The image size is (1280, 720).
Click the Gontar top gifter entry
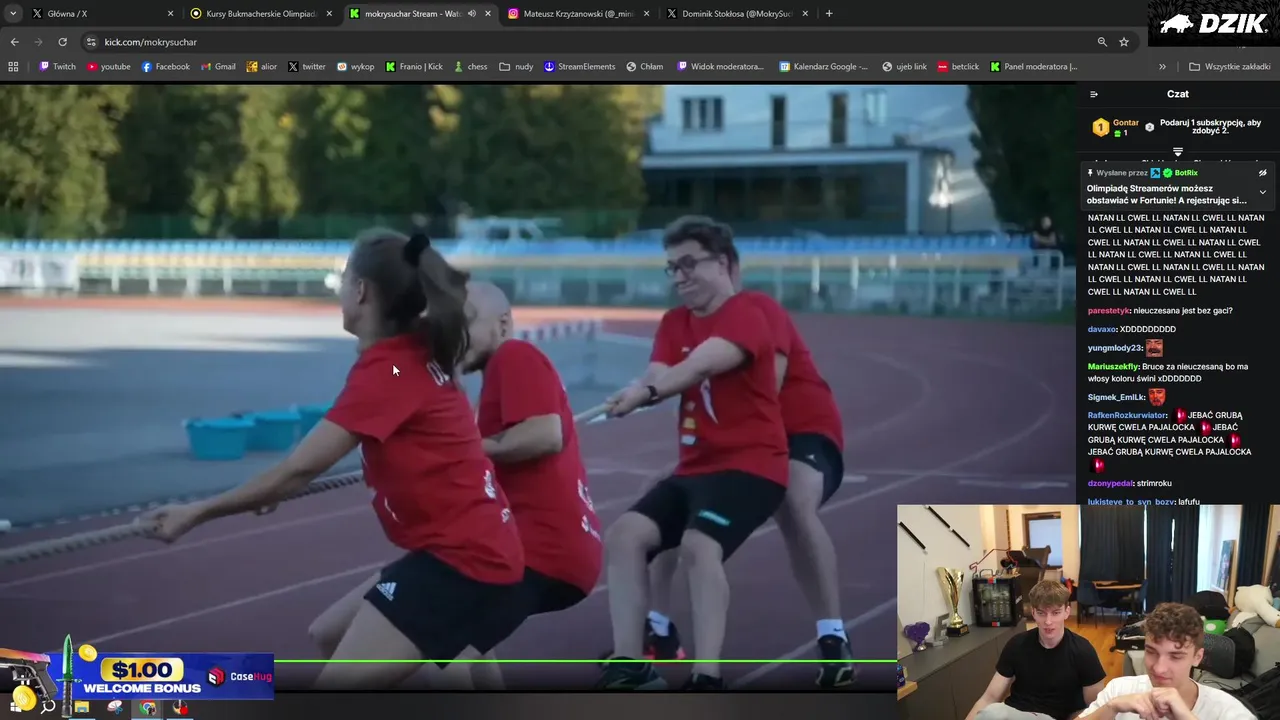(x=1116, y=127)
